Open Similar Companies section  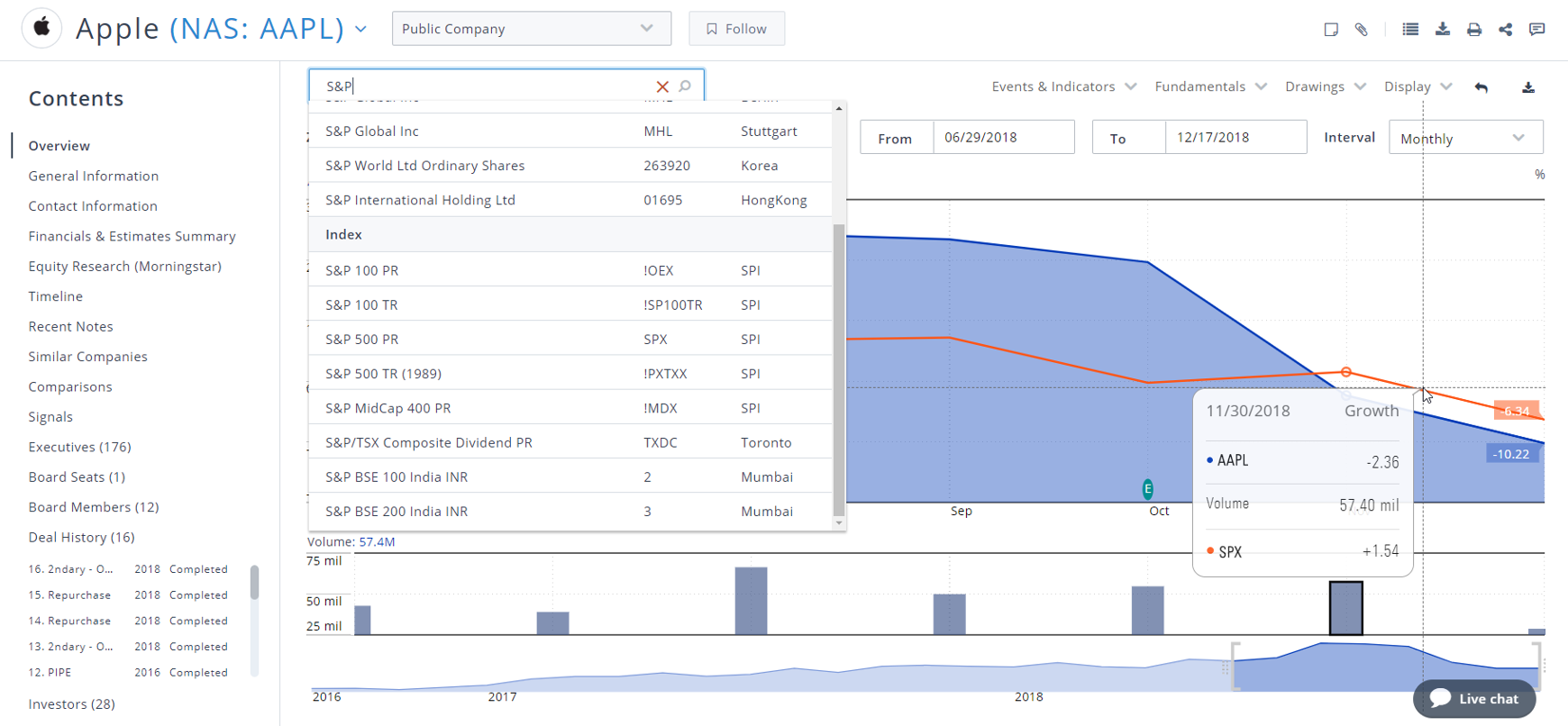pyautogui.click(x=88, y=356)
